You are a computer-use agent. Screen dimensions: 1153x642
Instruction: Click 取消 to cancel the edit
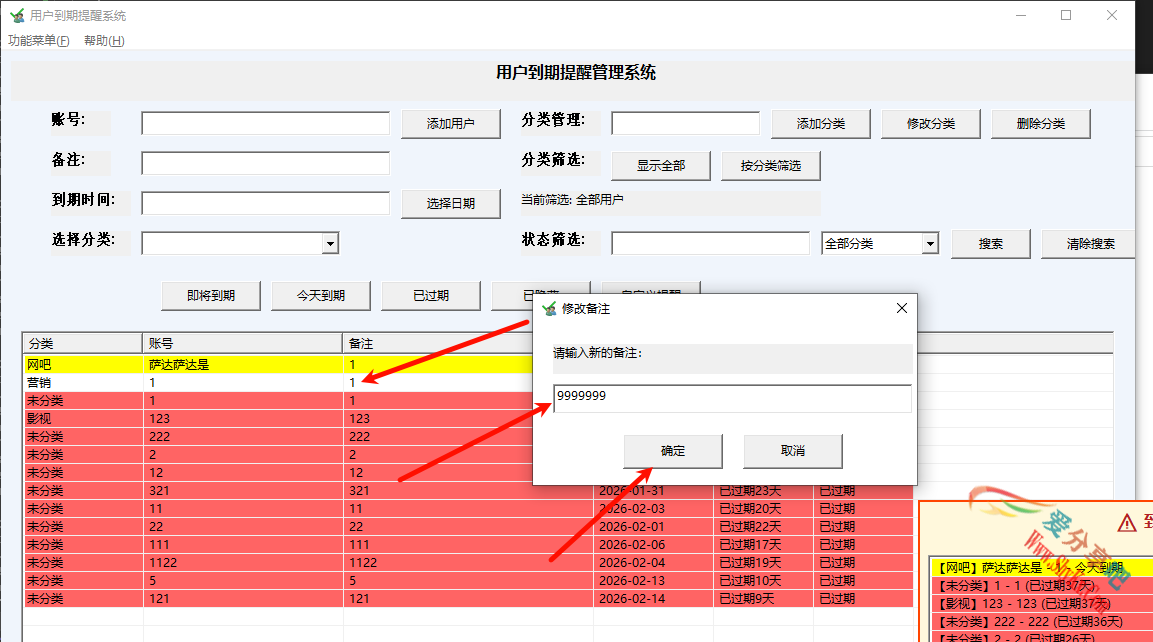pos(792,451)
